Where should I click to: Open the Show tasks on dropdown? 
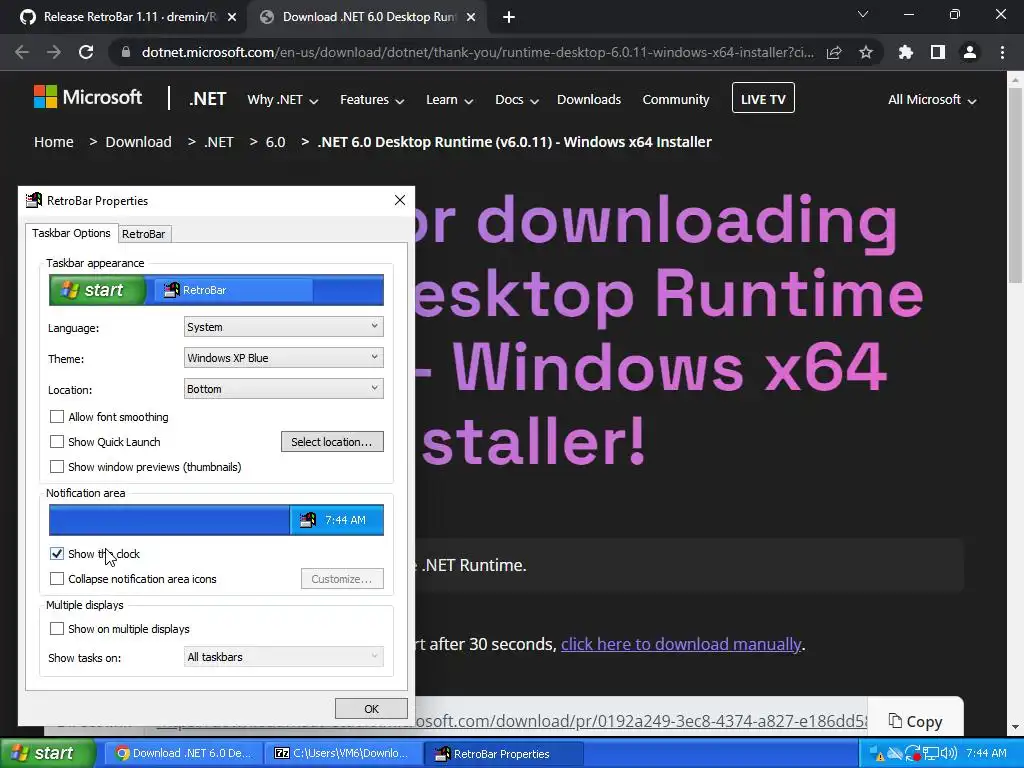283,656
